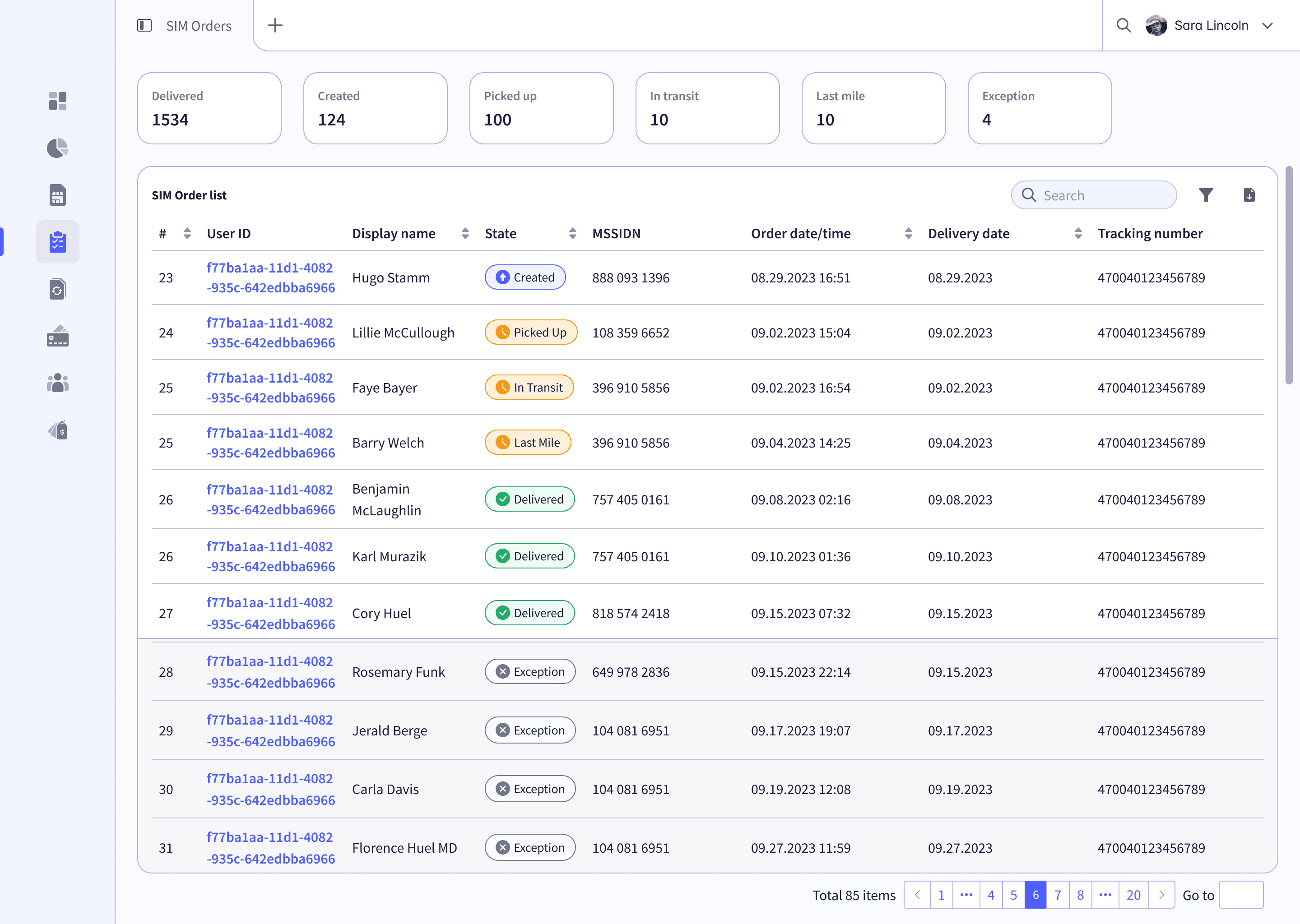Open Lillie McCullough's User ID link

(x=271, y=333)
